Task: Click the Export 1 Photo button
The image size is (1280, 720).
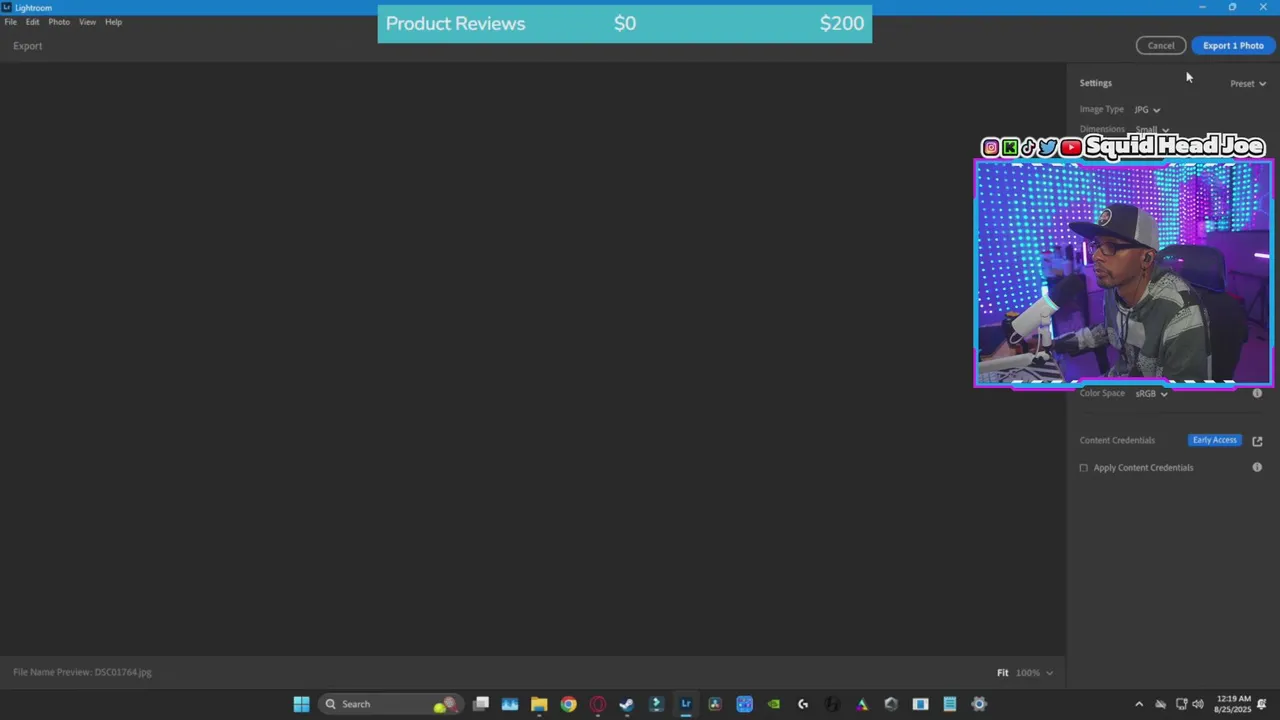Action: coord(1233,45)
